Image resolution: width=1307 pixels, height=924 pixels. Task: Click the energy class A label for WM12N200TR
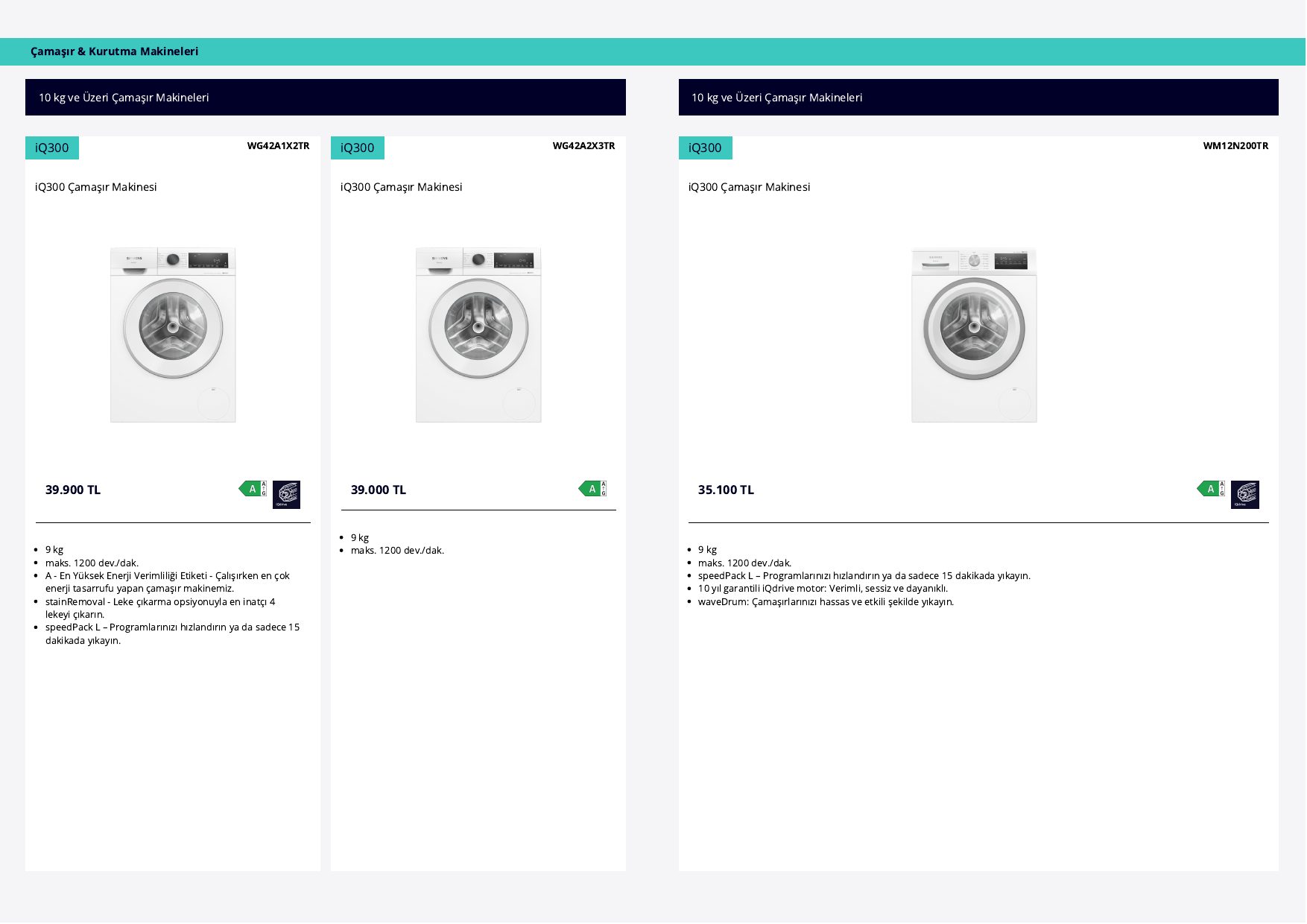click(1211, 489)
